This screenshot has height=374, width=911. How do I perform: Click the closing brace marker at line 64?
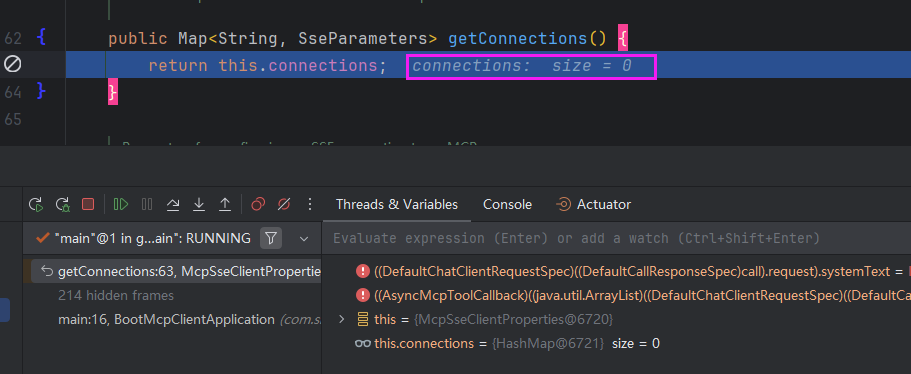(41, 90)
